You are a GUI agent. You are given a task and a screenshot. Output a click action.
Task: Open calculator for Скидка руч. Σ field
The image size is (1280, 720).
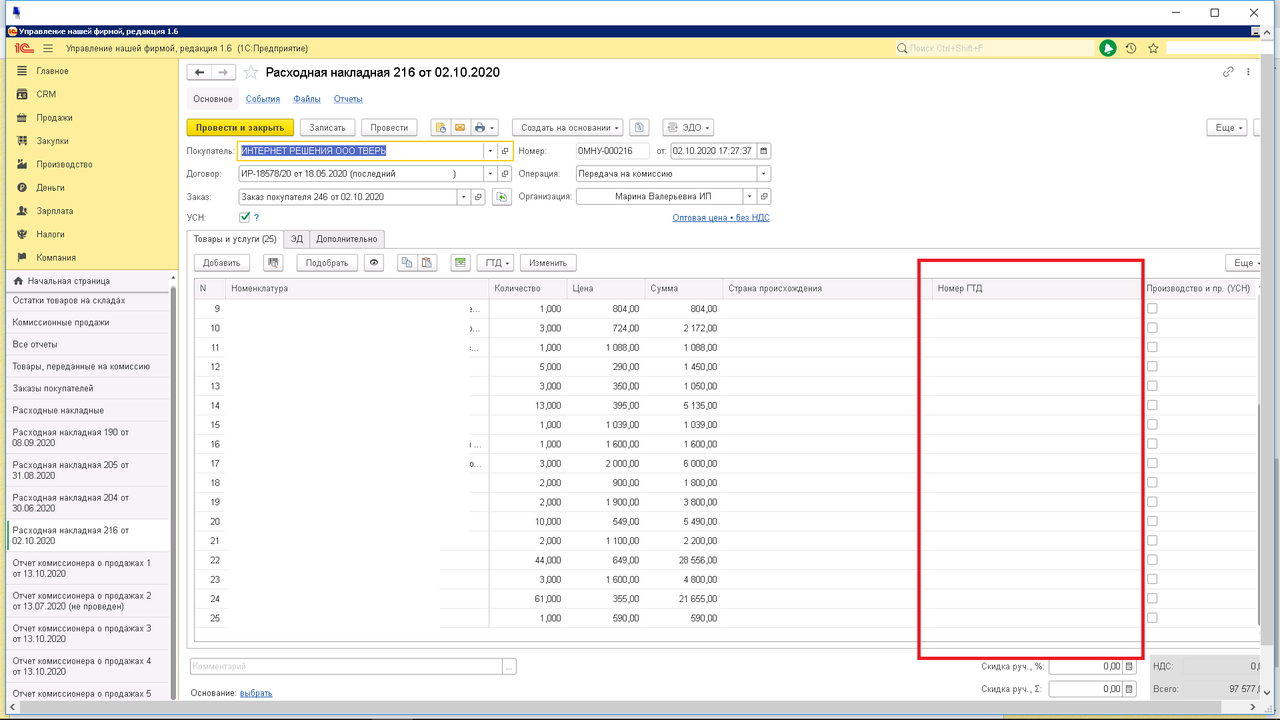click(x=1129, y=689)
